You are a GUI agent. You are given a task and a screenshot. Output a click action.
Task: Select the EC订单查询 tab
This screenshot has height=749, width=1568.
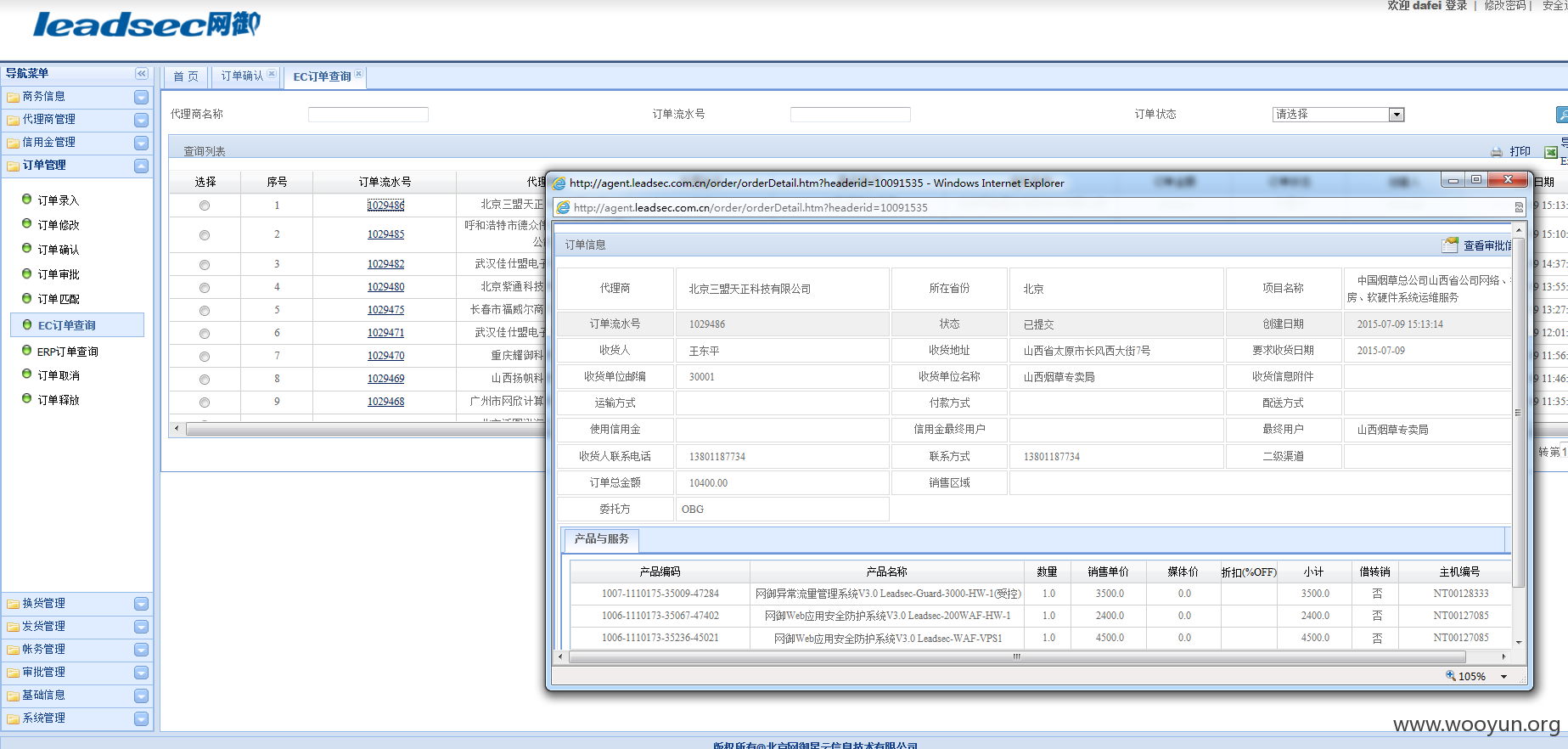click(x=322, y=76)
